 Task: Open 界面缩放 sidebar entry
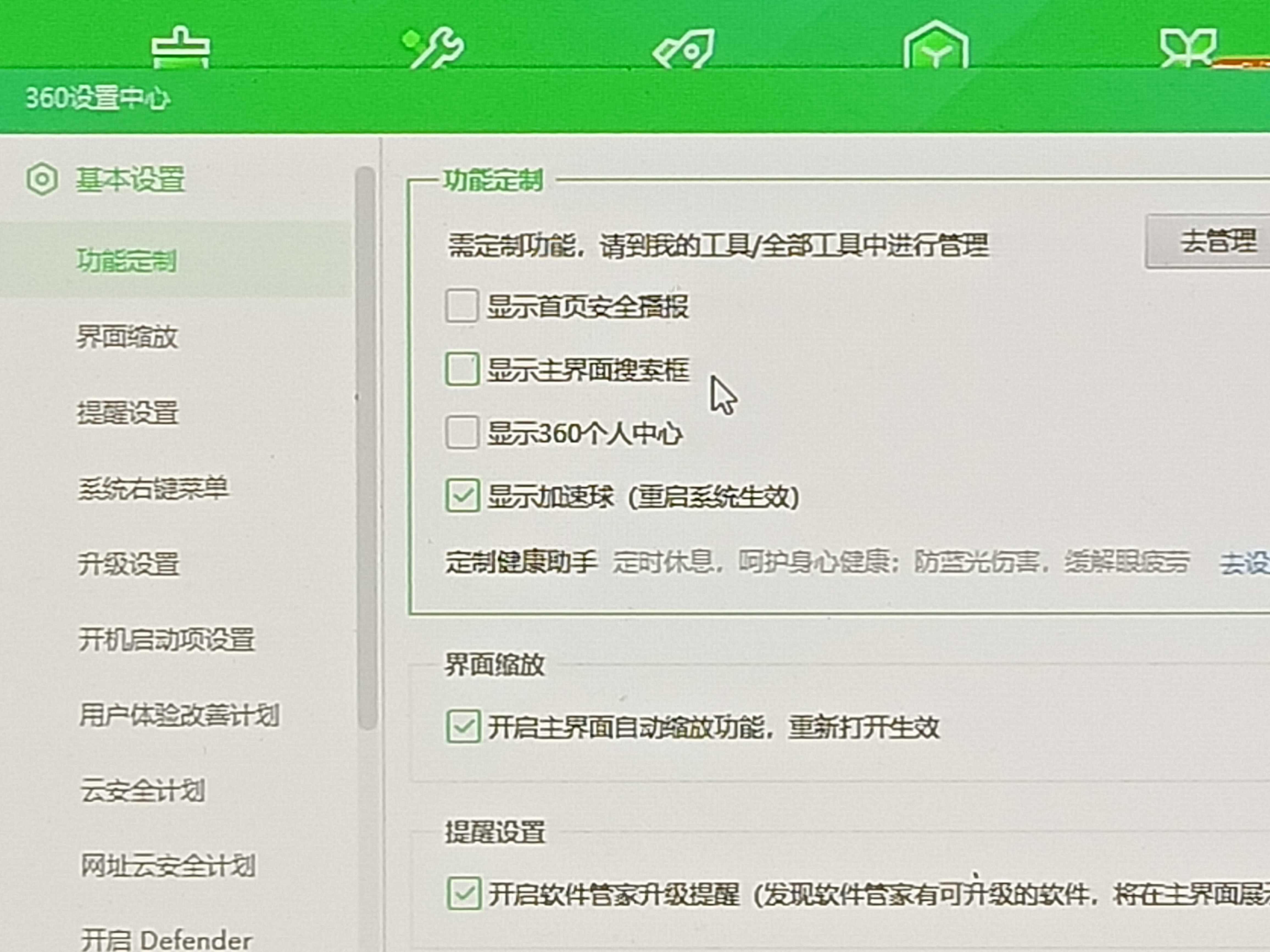(127, 337)
